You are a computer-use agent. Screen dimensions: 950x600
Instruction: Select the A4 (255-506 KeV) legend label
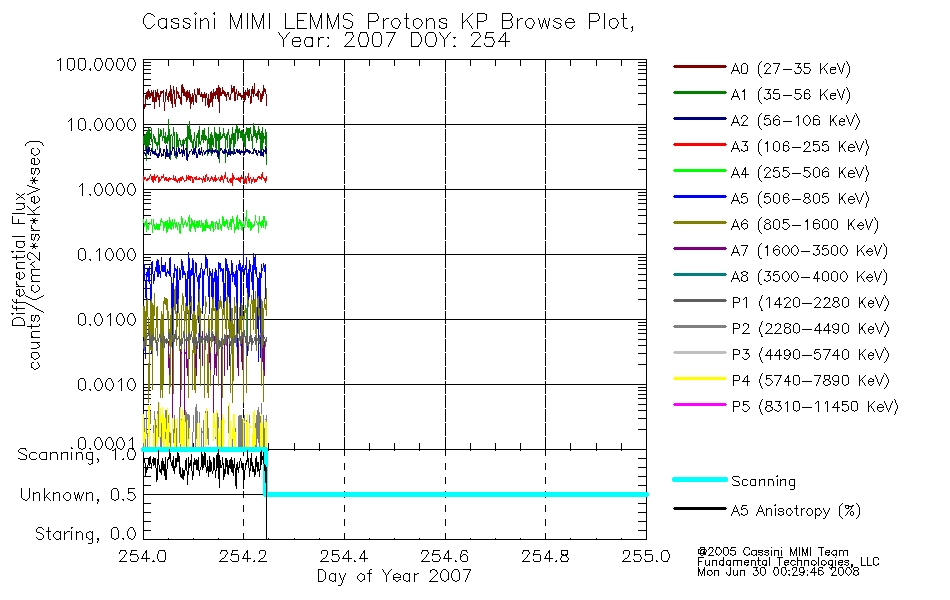(x=800, y=173)
